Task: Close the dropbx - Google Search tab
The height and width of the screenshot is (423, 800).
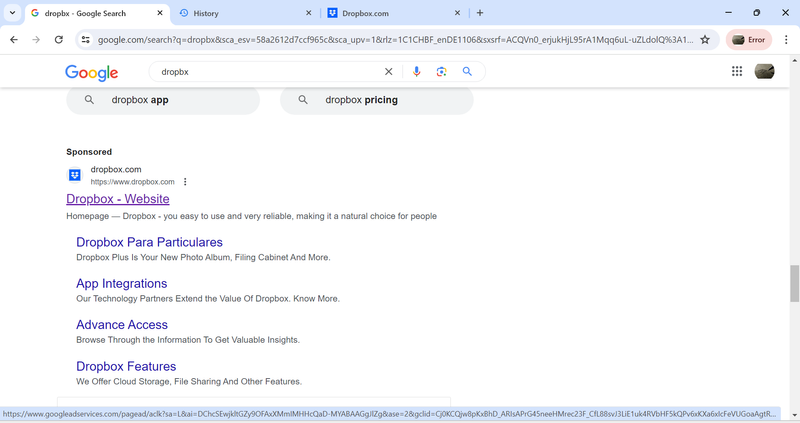Action: [x=160, y=13]
